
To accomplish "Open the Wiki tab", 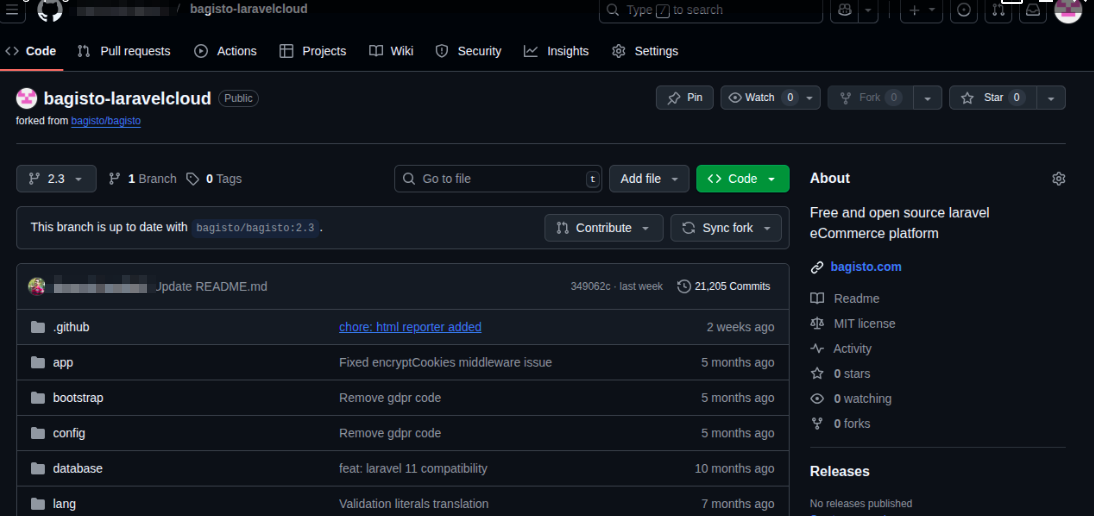I will tap(391, 51).
